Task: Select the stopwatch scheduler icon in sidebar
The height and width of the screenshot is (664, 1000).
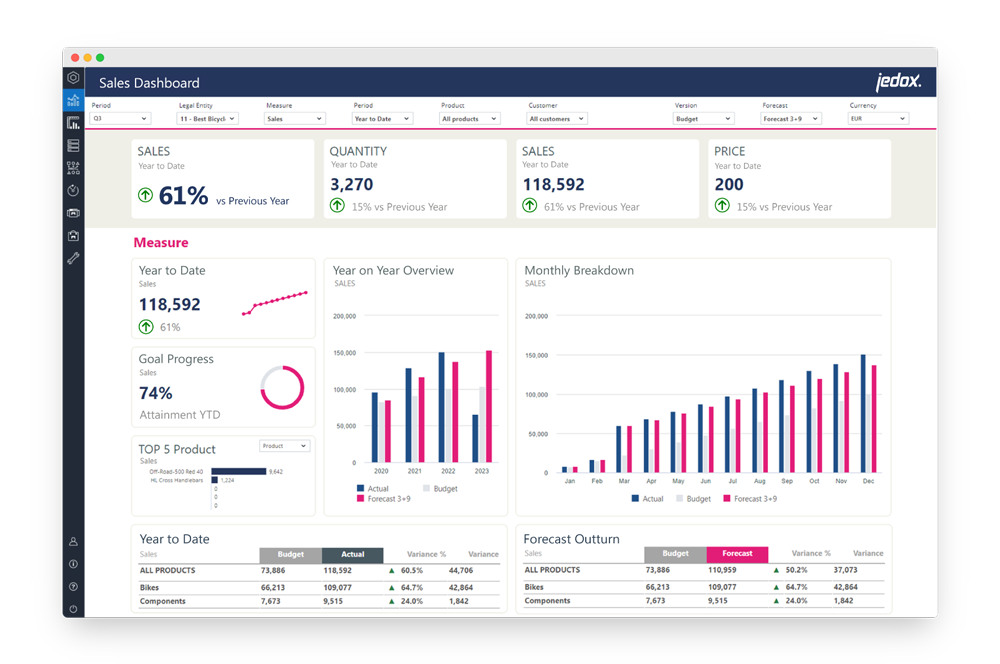Action: (x=73, y=190)
